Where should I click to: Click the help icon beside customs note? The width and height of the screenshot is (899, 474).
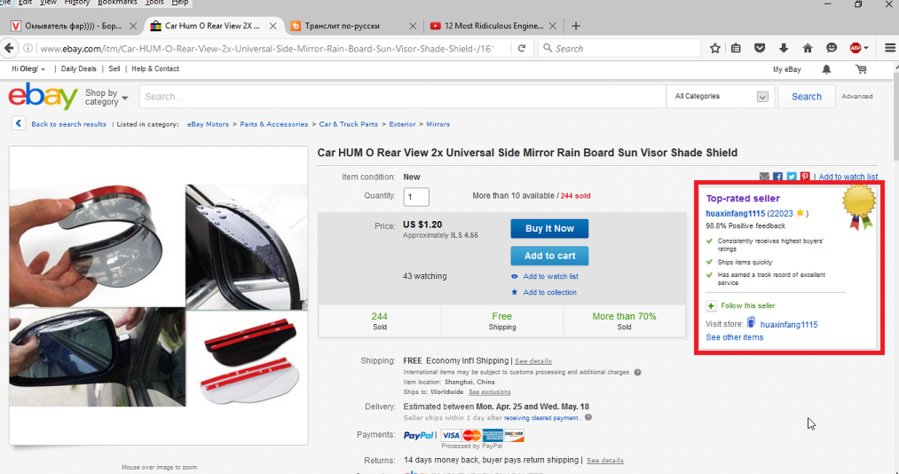[637, 372]
